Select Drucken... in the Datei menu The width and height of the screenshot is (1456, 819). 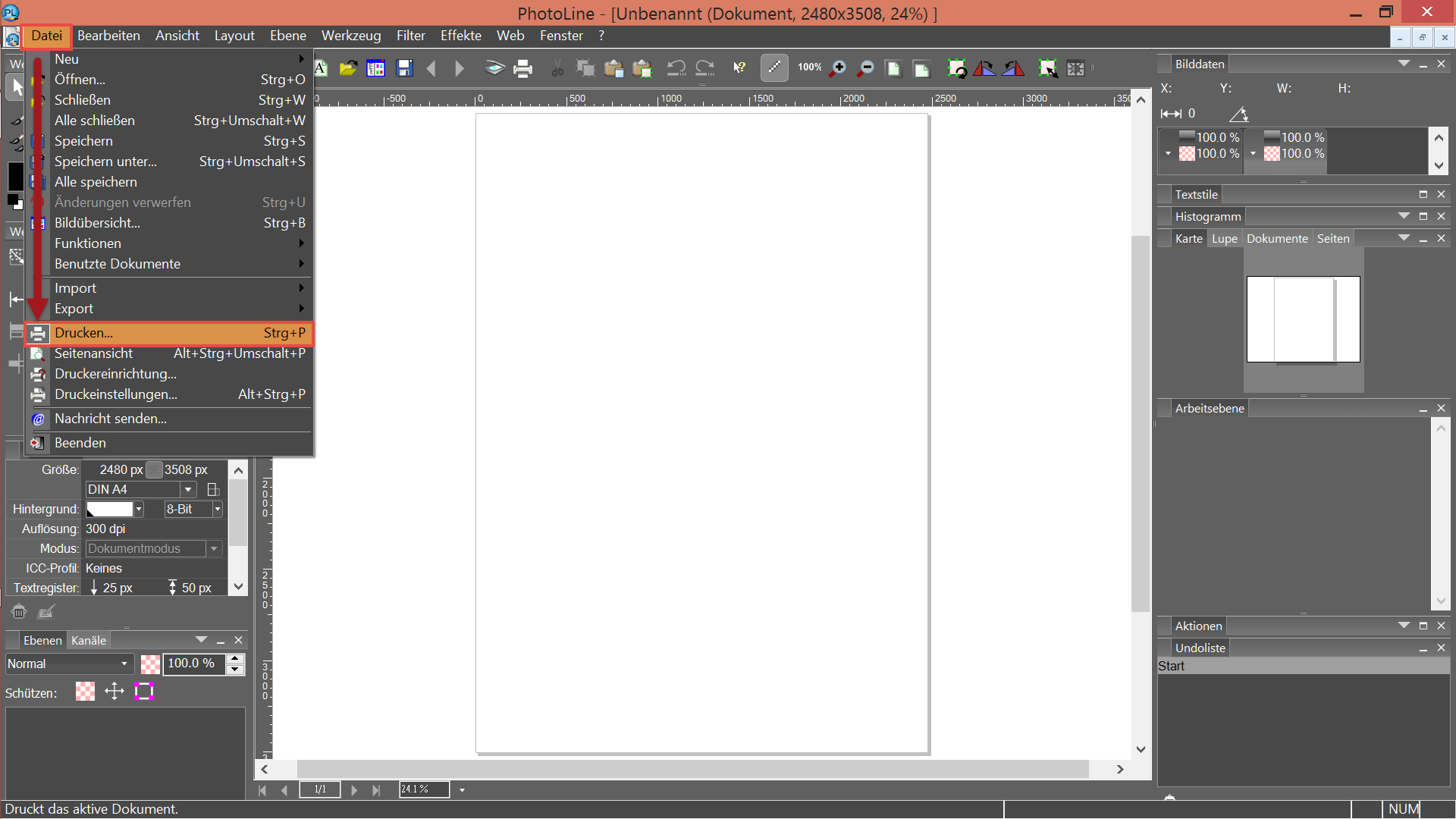click(170, 333)
